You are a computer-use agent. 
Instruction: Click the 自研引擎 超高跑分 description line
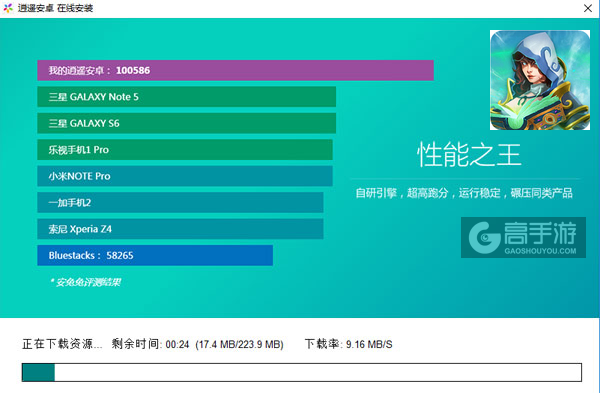(464, 193)
